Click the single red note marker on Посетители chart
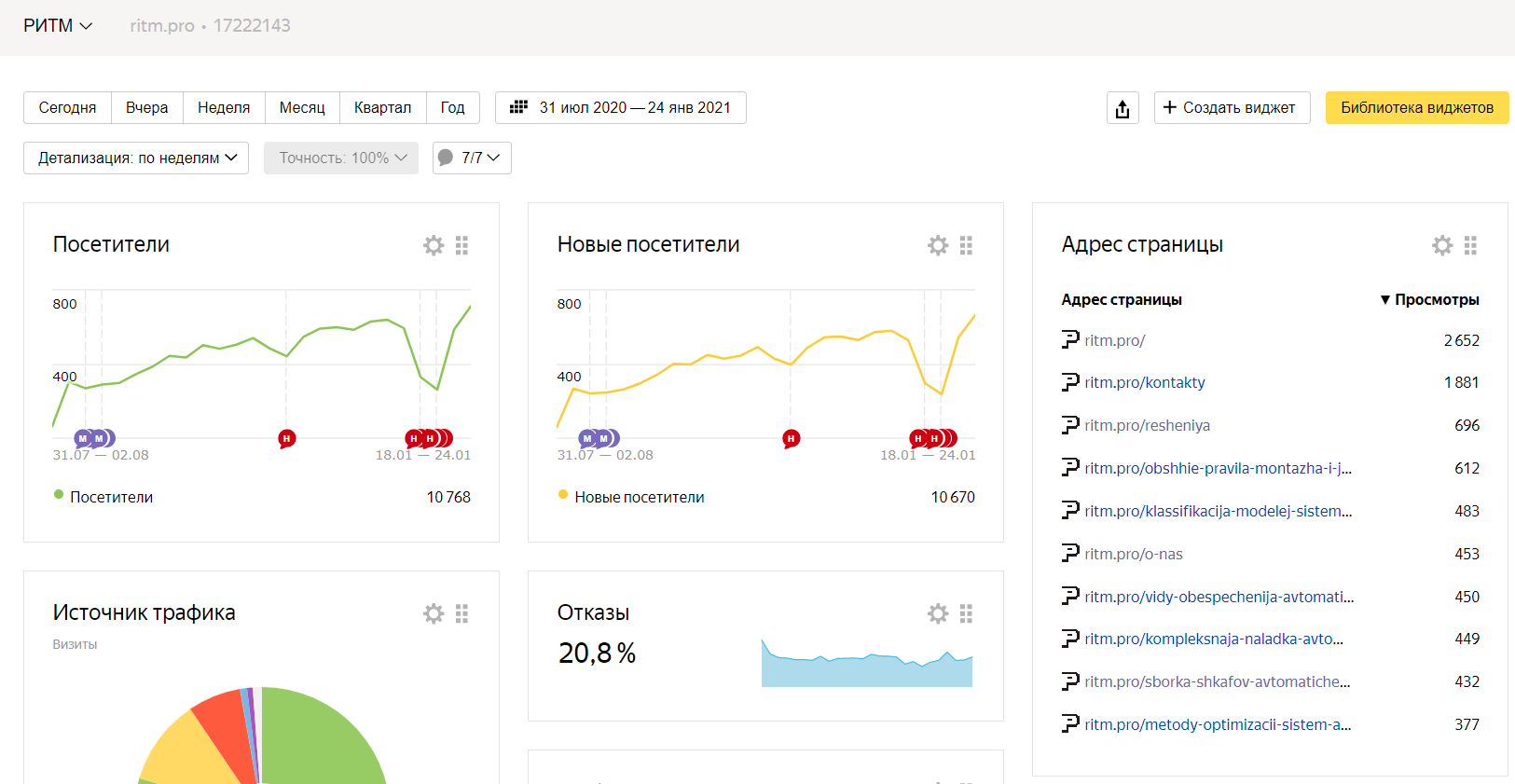 coord(286,438)
